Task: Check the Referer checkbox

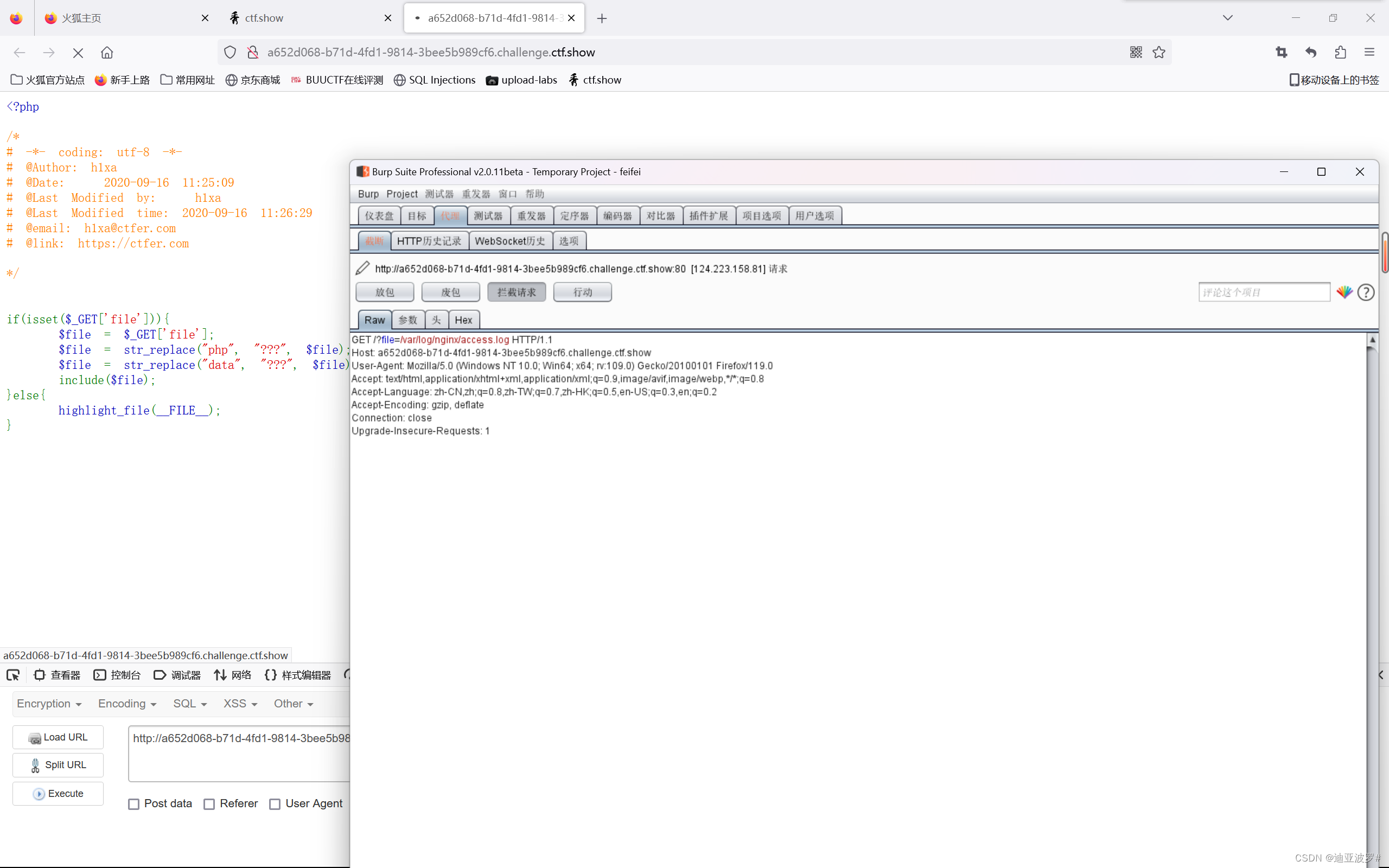Action: (209, 805)
